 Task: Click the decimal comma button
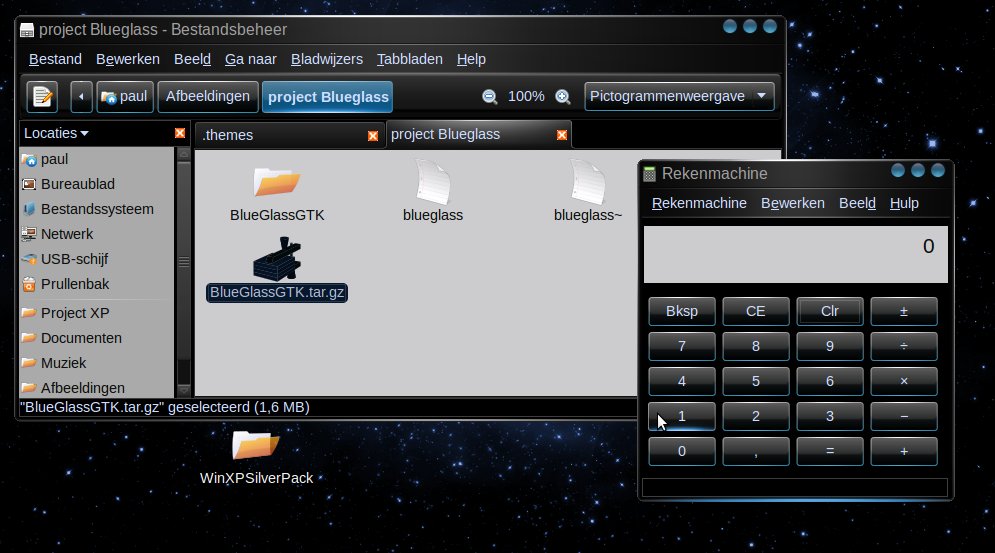755,451
